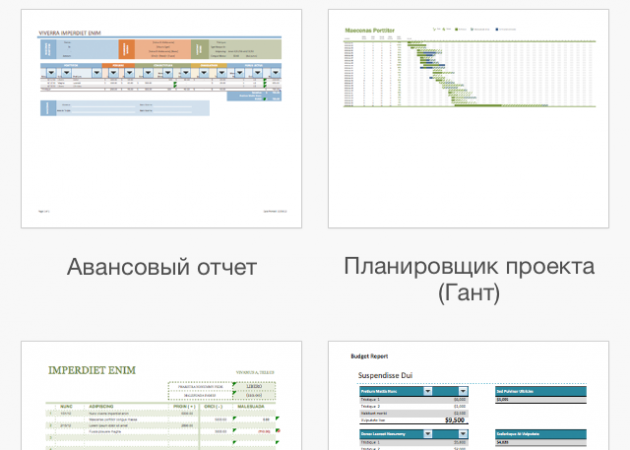Choose the Gantt project planner thumbnail
Viewport: 630px width, 450px height.
point(468,118)
